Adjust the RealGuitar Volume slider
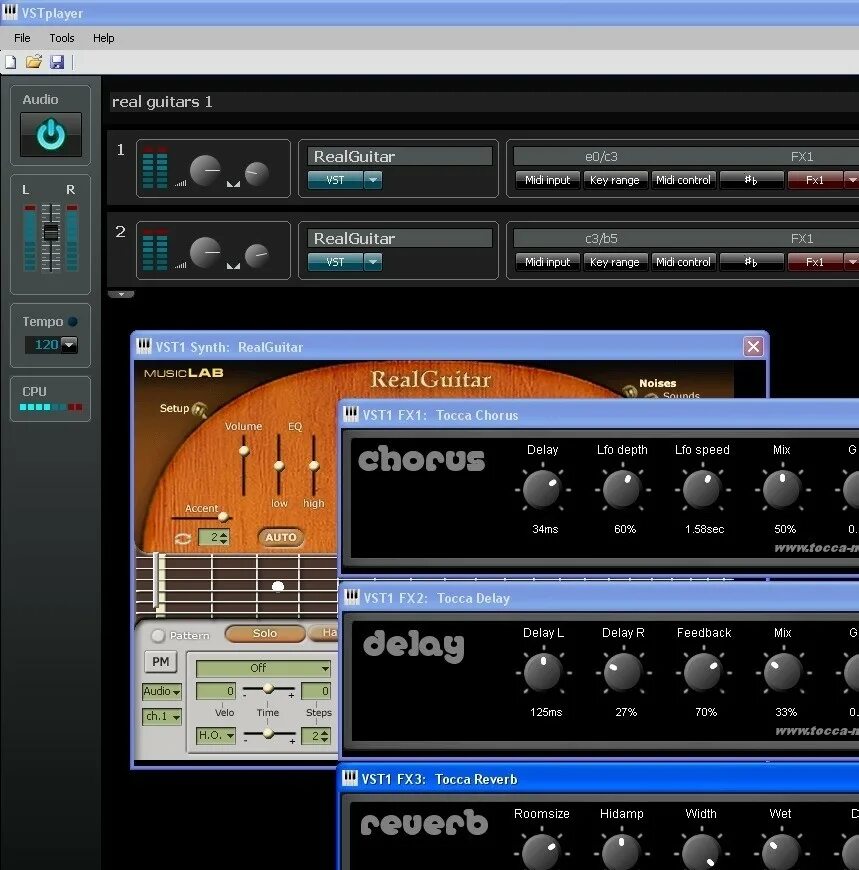This screenshot has width=859, height=870. coord(244,451)
